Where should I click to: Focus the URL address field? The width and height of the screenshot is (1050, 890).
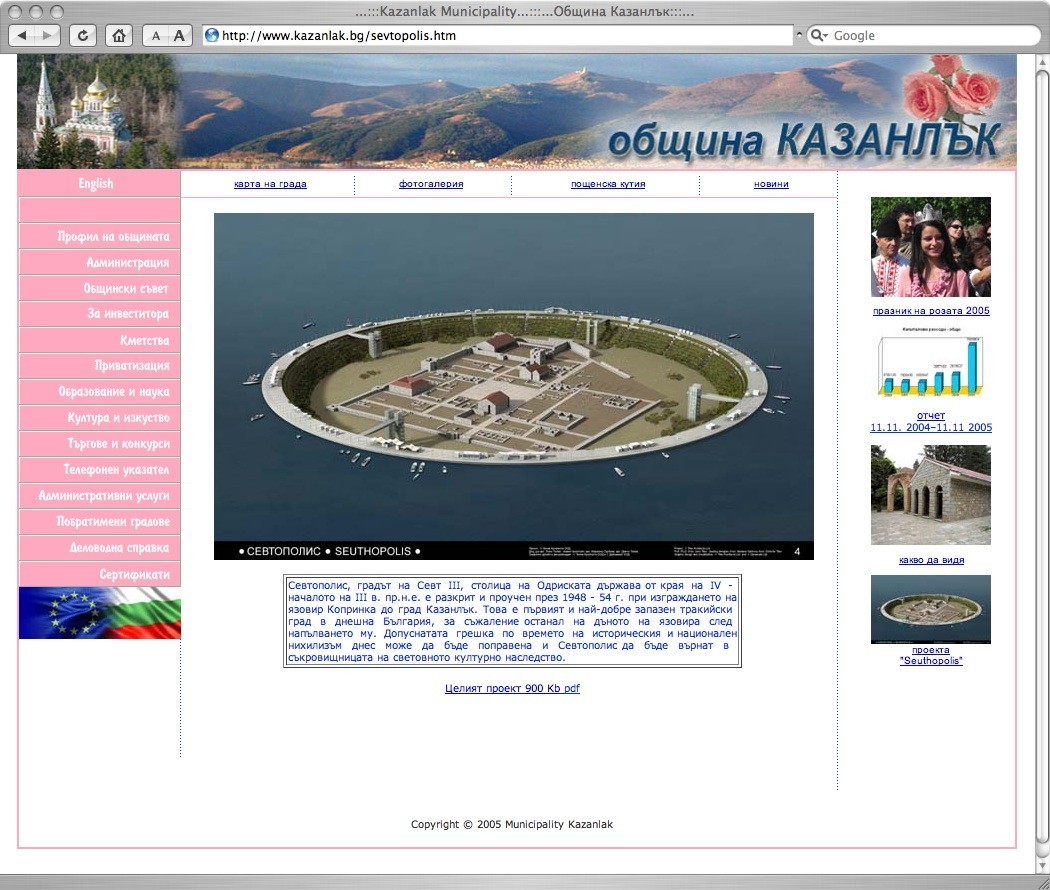click(500, 35)
